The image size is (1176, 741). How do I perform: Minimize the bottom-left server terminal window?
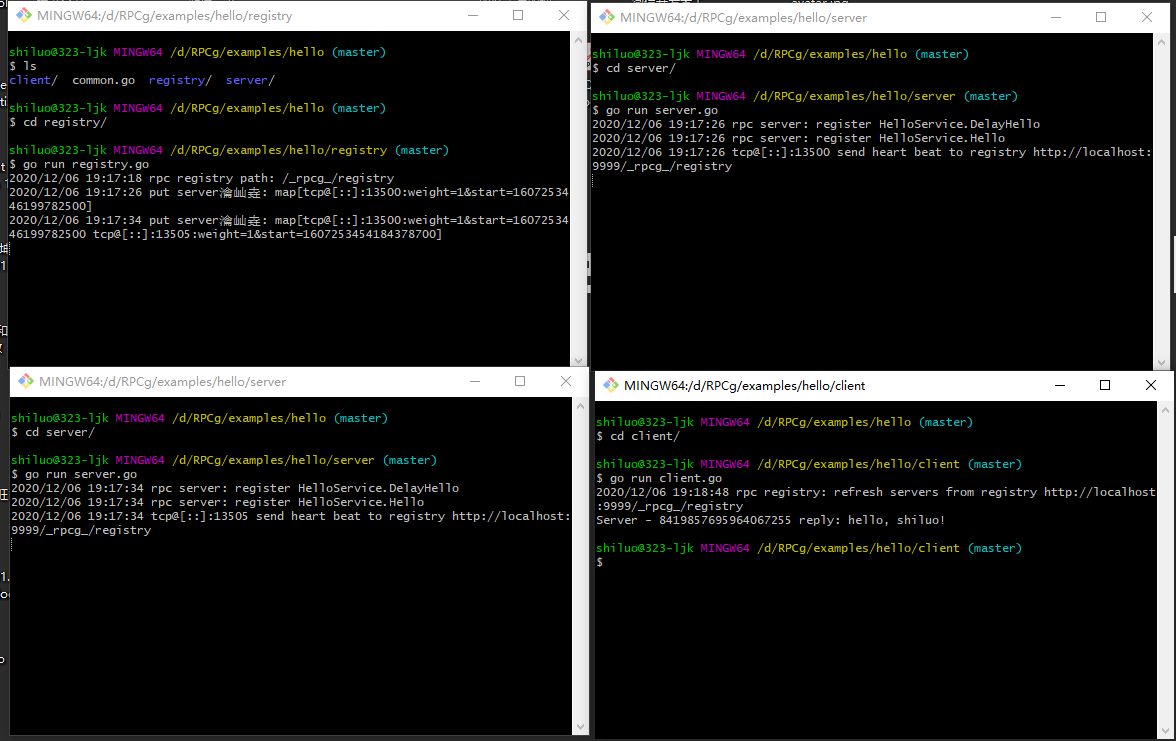tap(475, 381)
